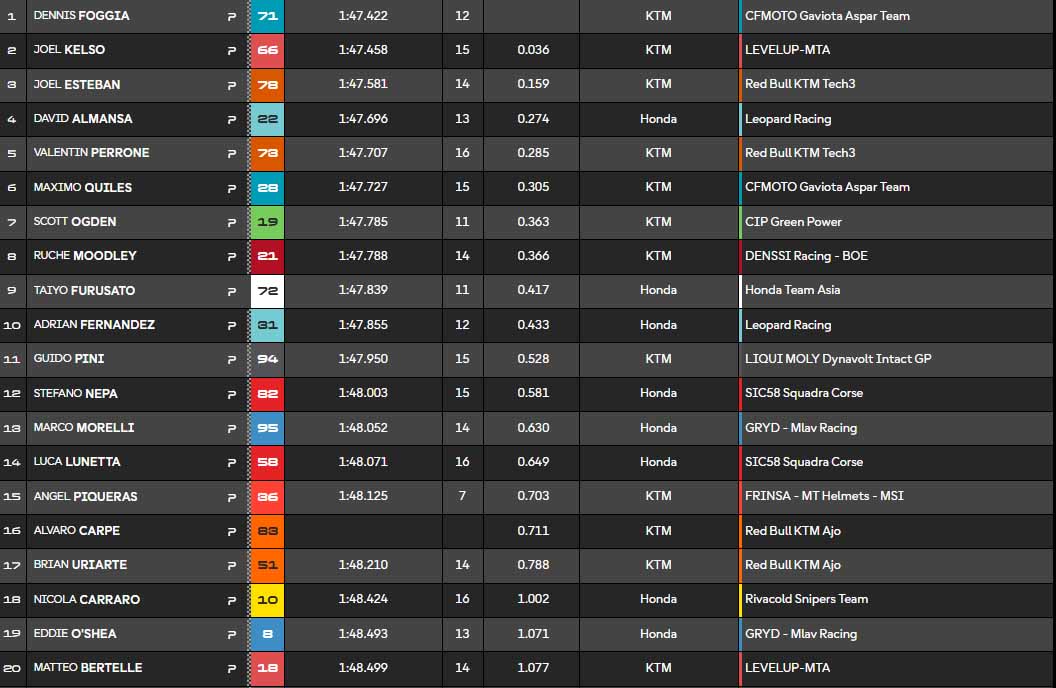Viewport: 1056px width, 688px height.
Task: Select Angel Piqueras' lap time 1:48.125
Action: pyautogui.click(x=362, y=496)
